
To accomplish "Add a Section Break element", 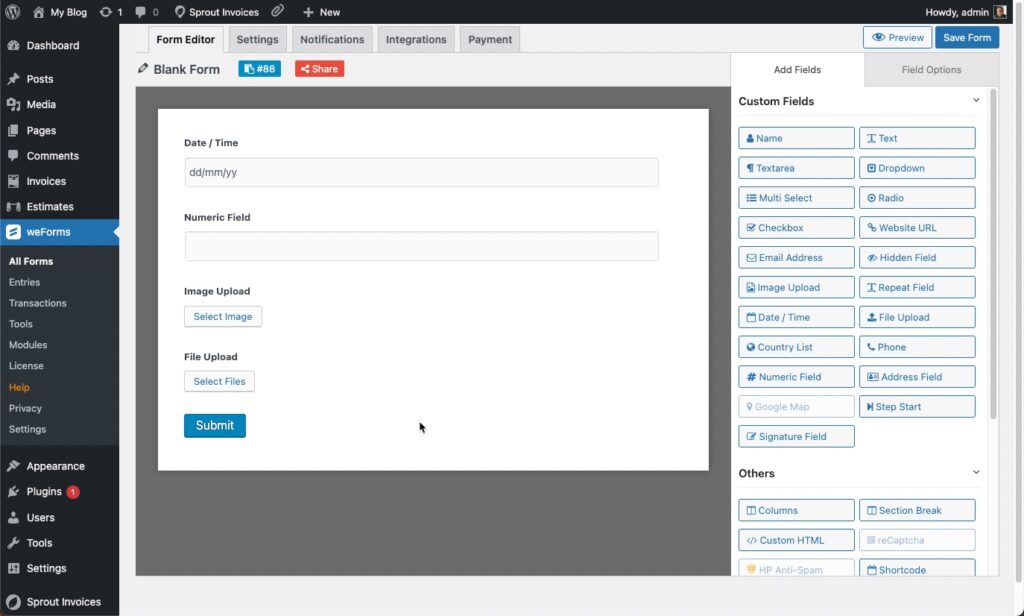I will point(916,510).
